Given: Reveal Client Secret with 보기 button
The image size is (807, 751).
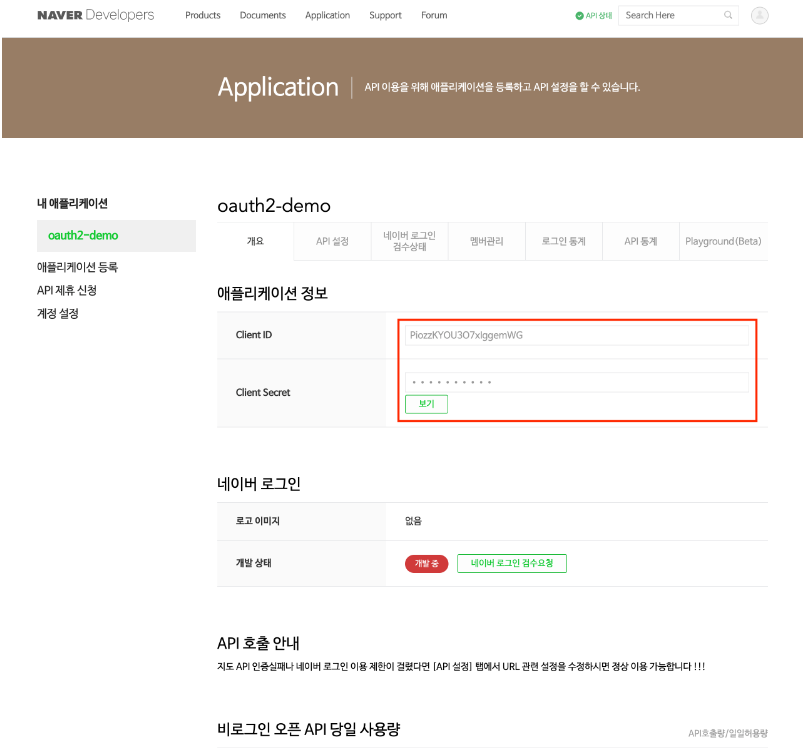Looking at the screenshot, I should [426, 404].
